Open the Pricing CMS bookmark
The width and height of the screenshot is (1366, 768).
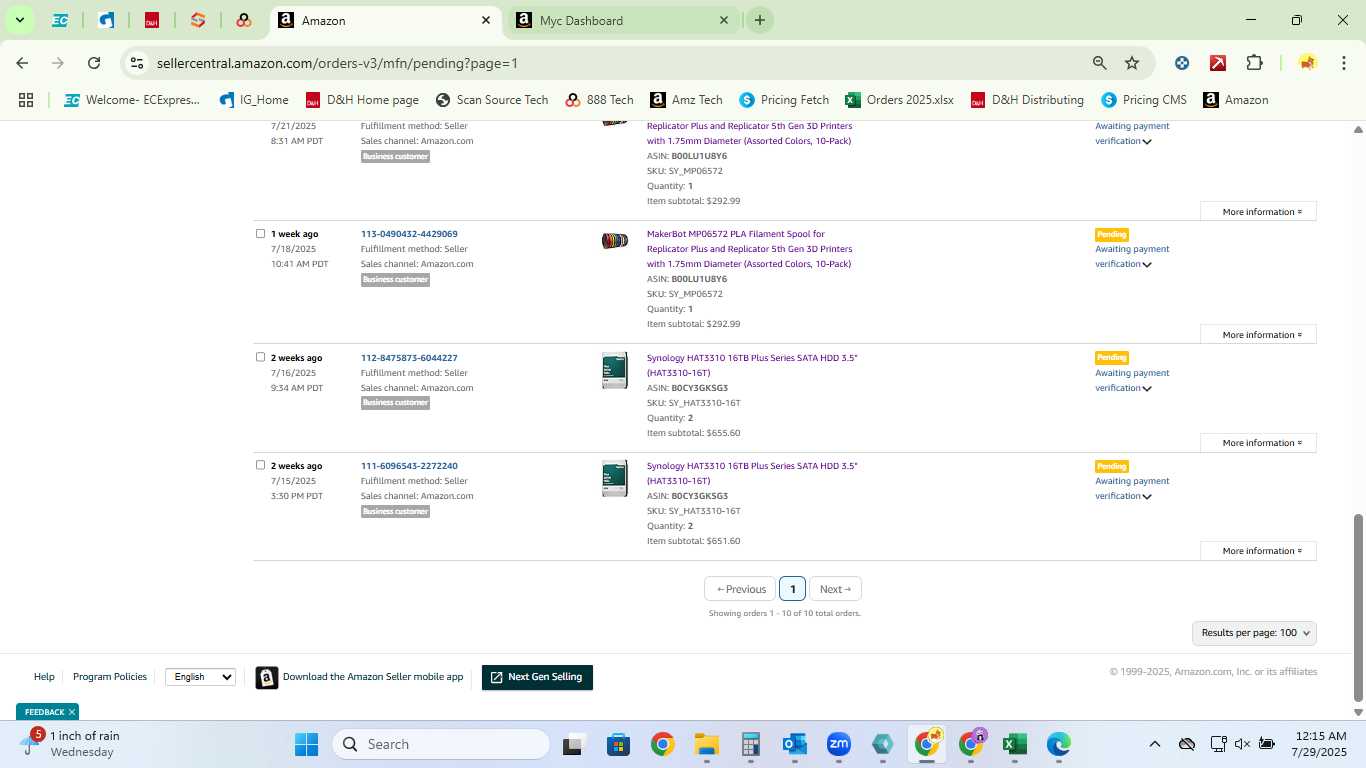[x=1144, y=100]
